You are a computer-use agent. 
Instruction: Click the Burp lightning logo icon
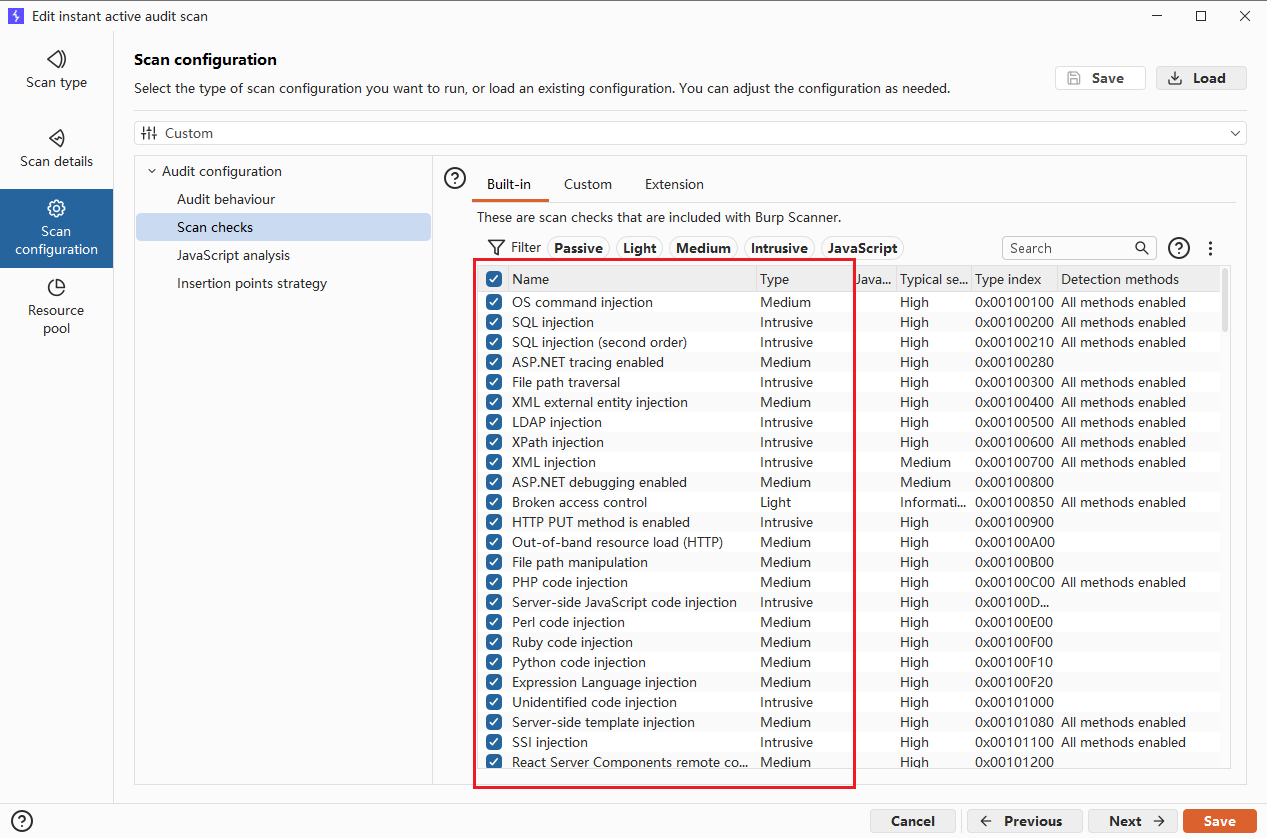[16, 16]
